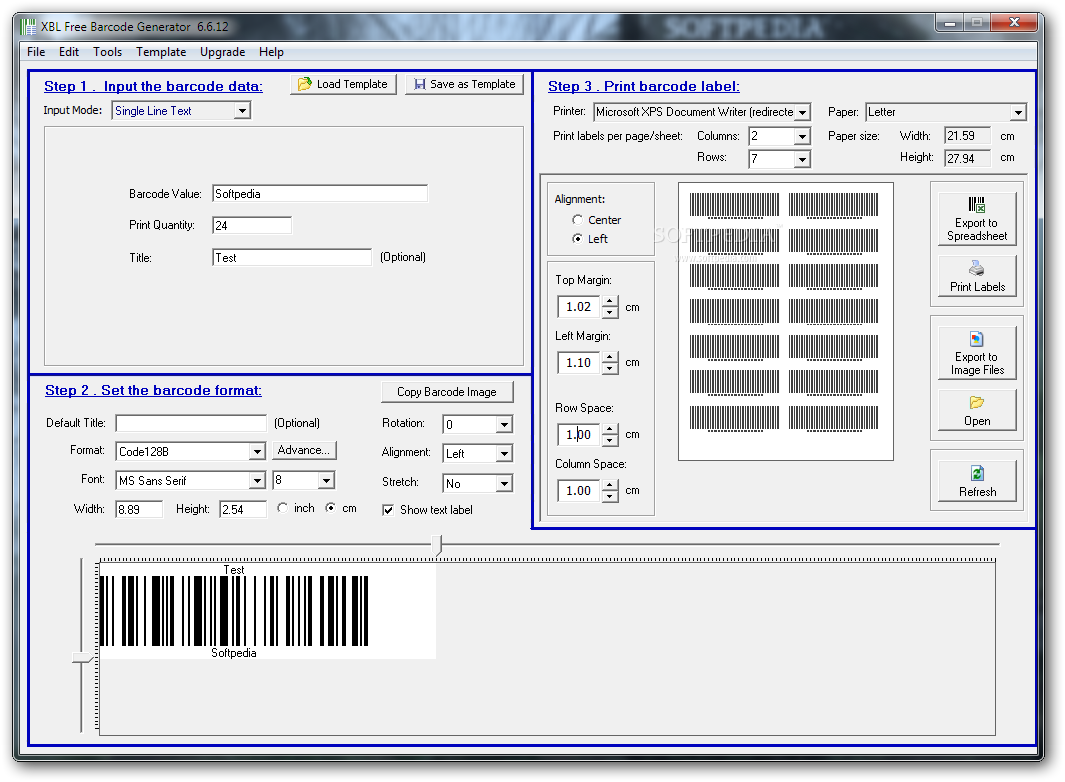The image size is (1065, 782).
Task: Increase Top Margin with up arrow
Action: [611, 301]
